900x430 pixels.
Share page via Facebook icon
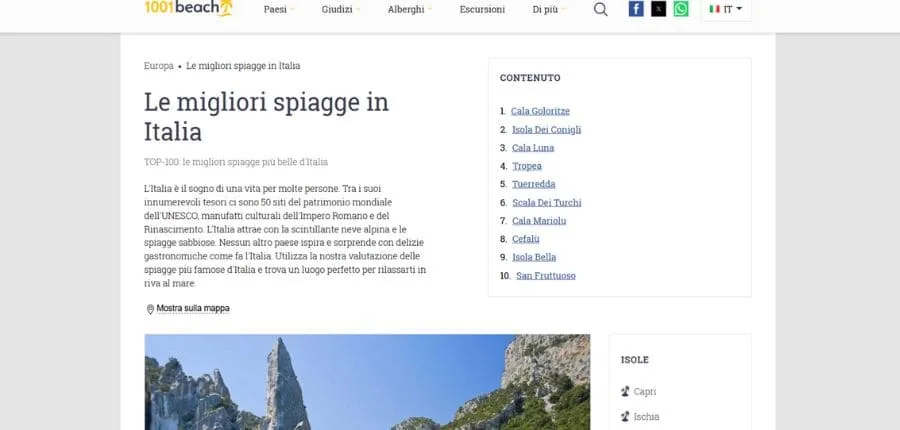point(636,9)
